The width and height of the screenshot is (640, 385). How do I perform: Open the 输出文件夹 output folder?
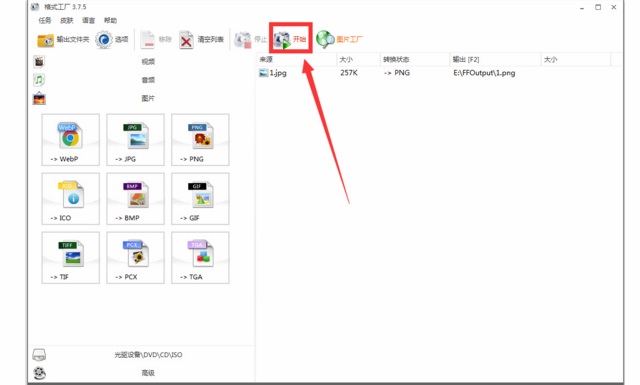63,40
